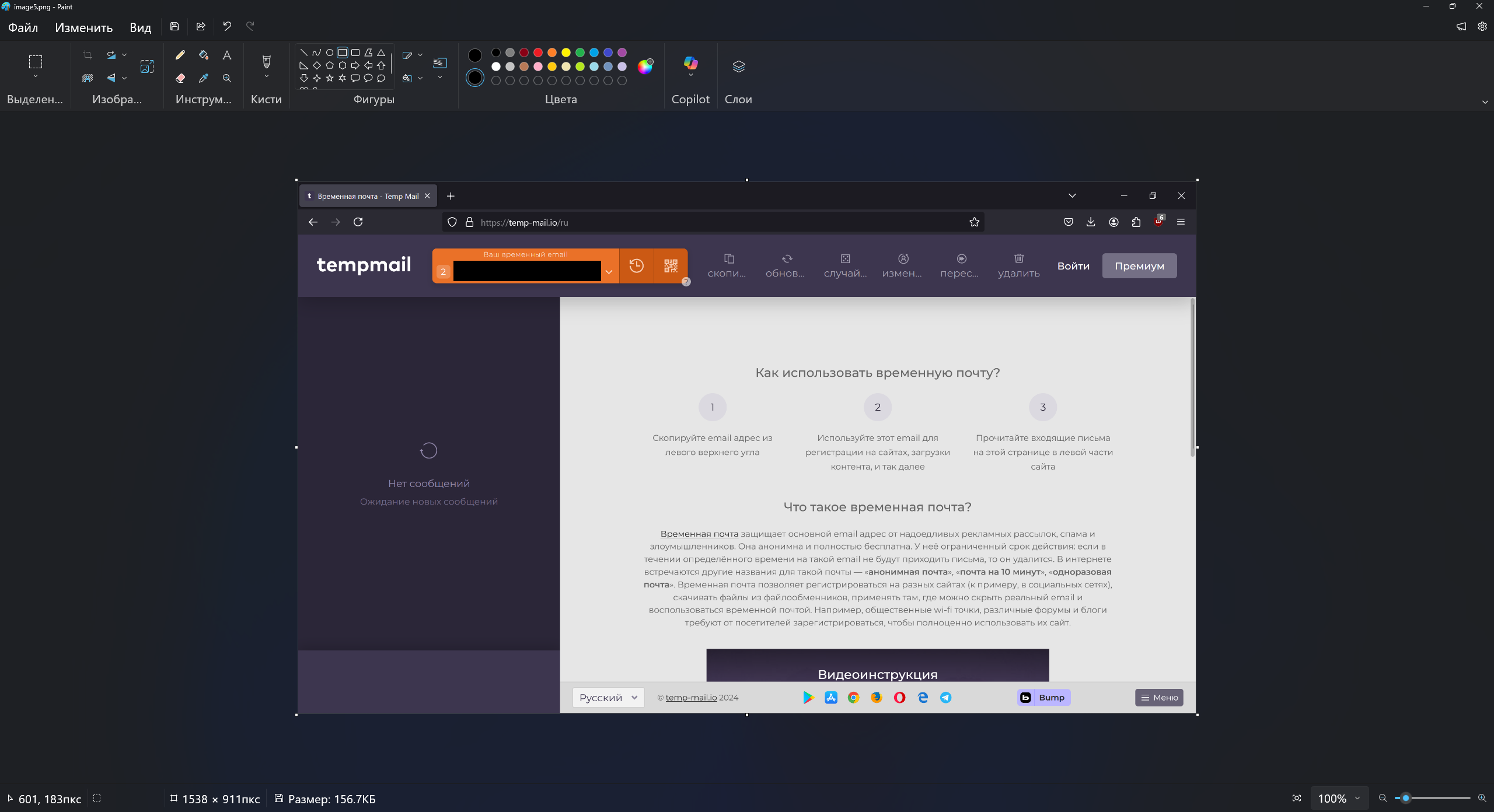Collapse the ribbon with the chevron
Image resolution: width=1494 pixels, height=812 pixels.
1485,102
